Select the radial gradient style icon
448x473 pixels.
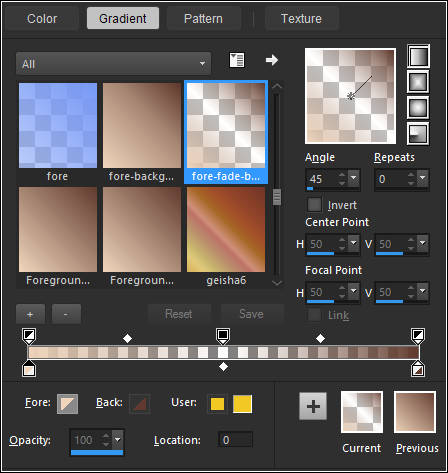[x=418, y=133]
